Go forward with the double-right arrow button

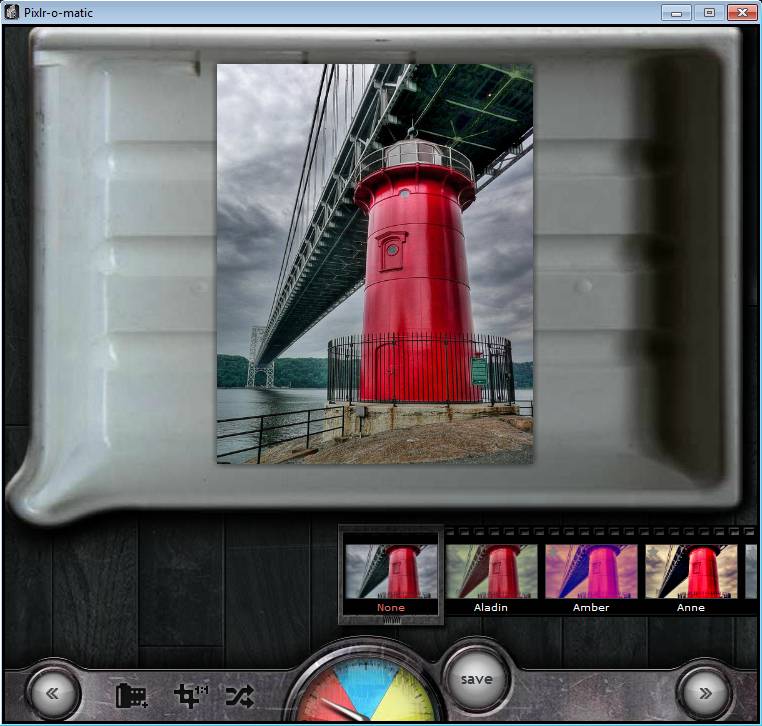(x=705, y=693)
